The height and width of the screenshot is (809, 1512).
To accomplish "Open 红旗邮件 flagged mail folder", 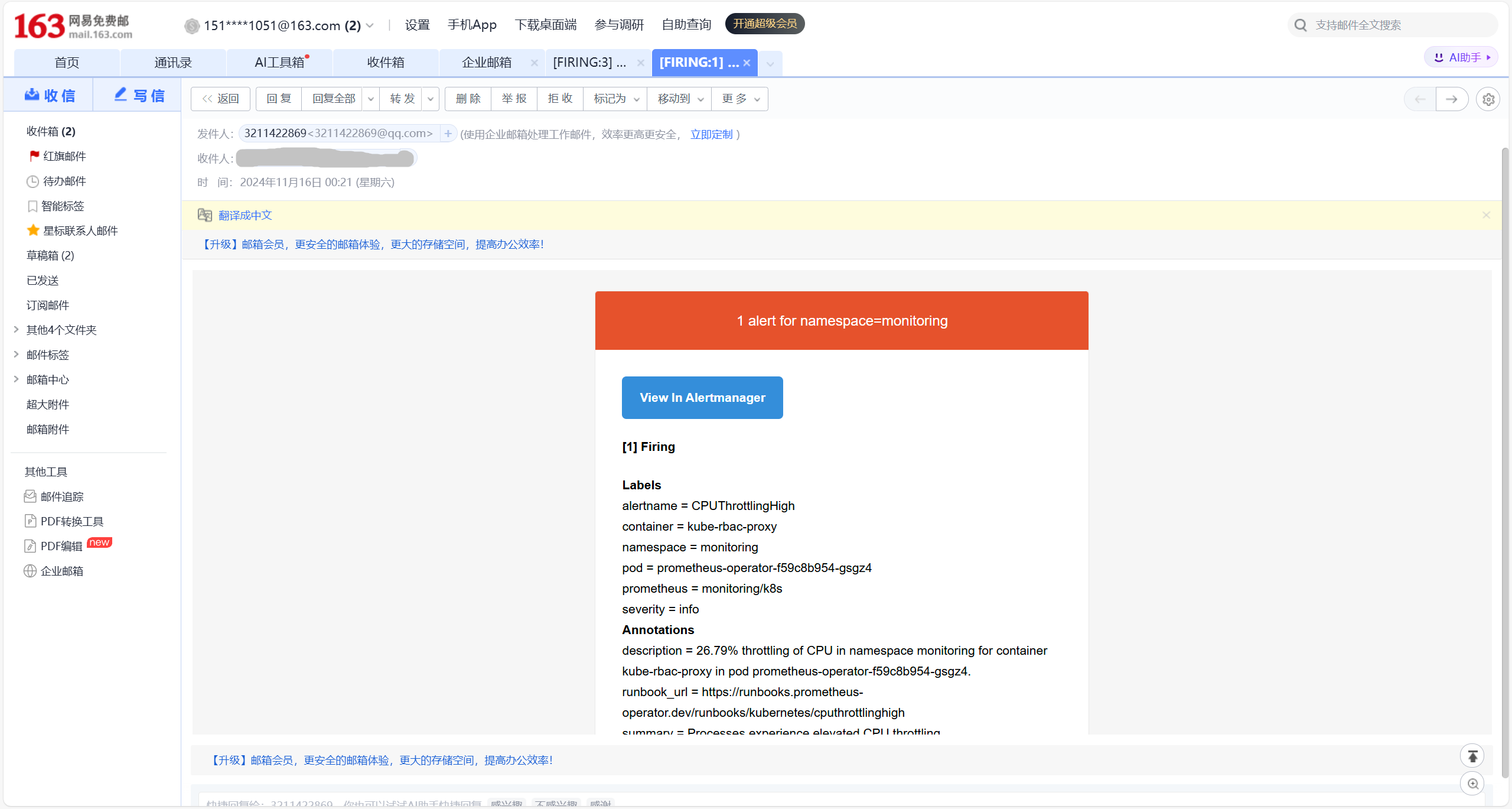I will tap(64, 156).
